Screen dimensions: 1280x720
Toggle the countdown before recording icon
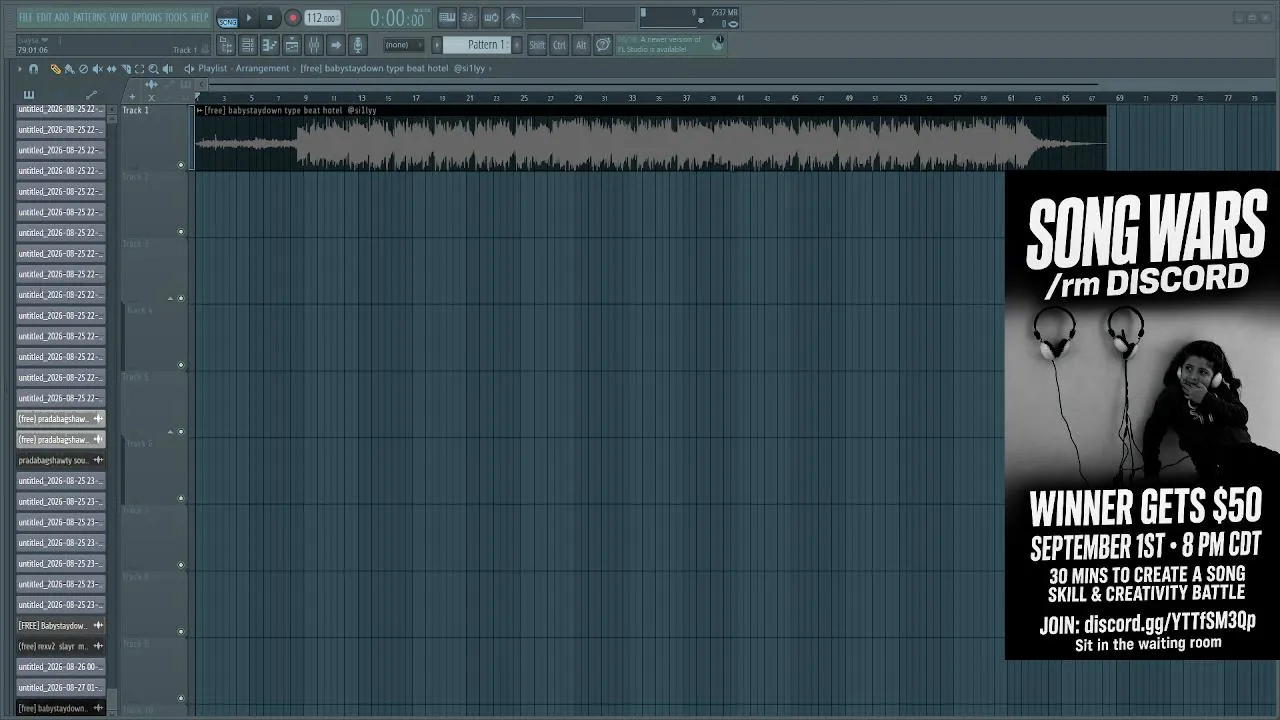(469, 18)
